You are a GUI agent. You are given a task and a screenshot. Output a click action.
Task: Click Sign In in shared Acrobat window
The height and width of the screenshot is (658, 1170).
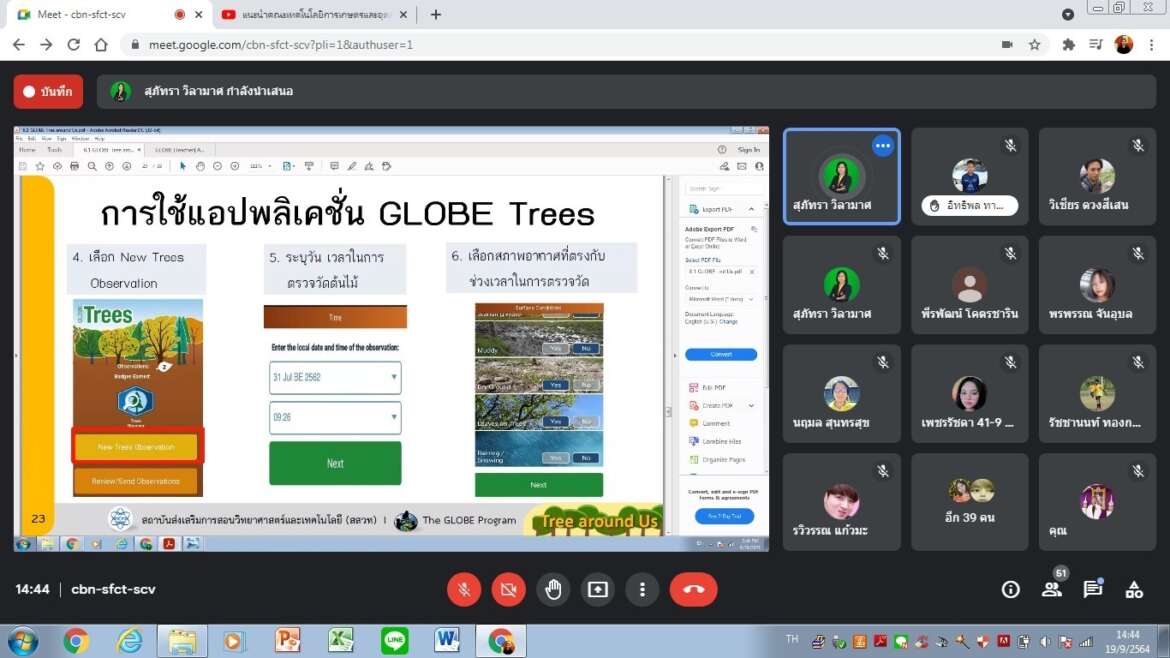tap(748, 150)
